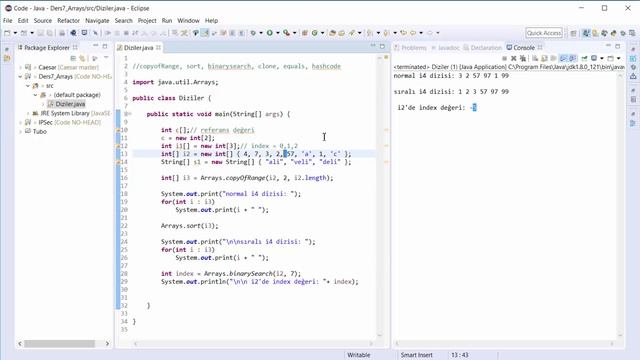Collapse the src folder
The image size is (640, 360).
tap(28, 86)
